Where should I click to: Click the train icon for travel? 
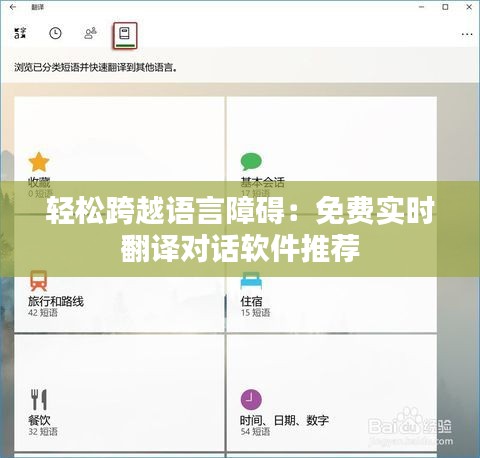pyautogui.click(x=38, y=281)
